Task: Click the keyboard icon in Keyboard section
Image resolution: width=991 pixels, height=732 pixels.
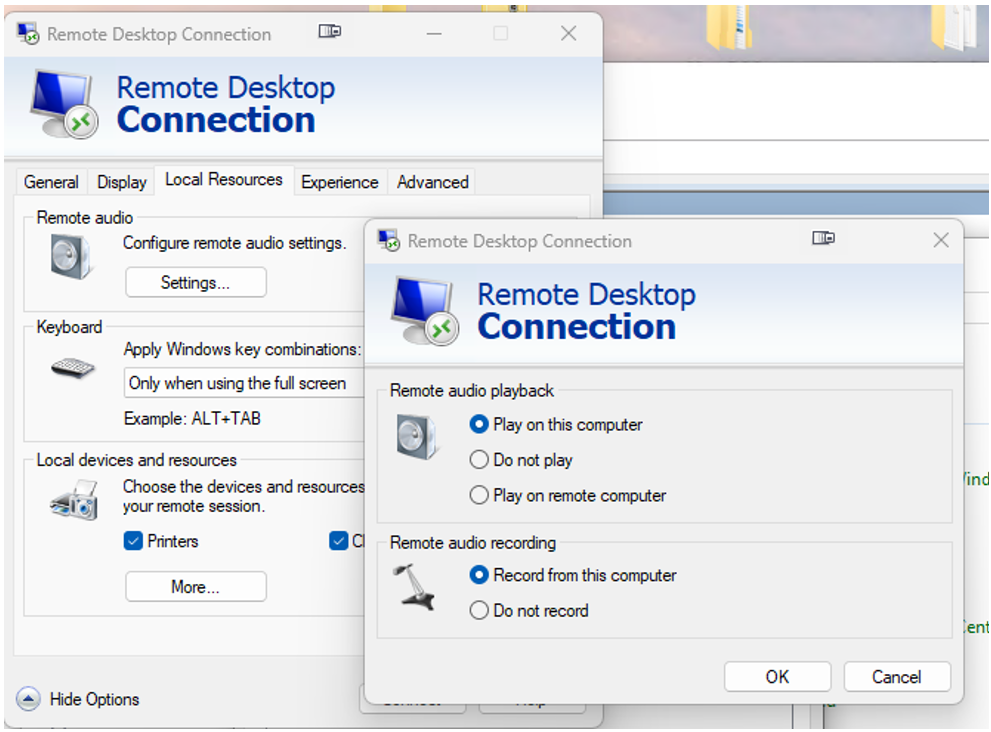Action: point(73,367)
